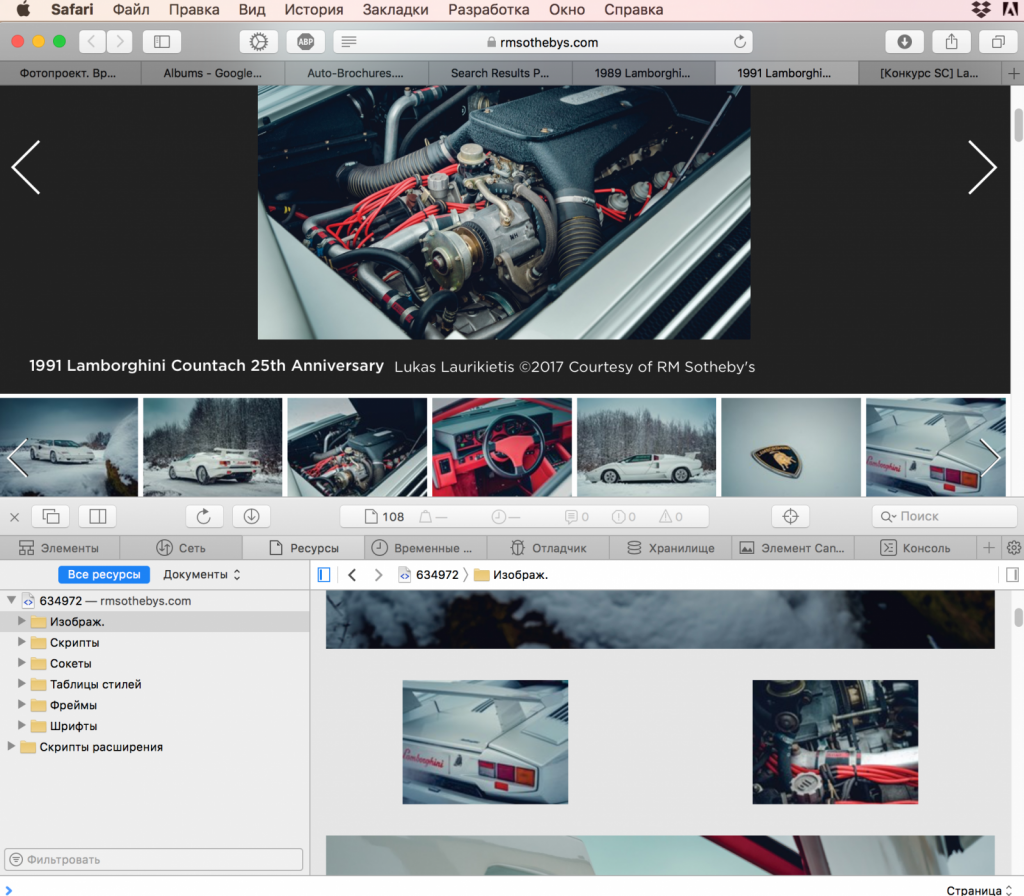Show all tabs overview icon
This screenshot has height=896, width=1024.
[x=997, y=42]
